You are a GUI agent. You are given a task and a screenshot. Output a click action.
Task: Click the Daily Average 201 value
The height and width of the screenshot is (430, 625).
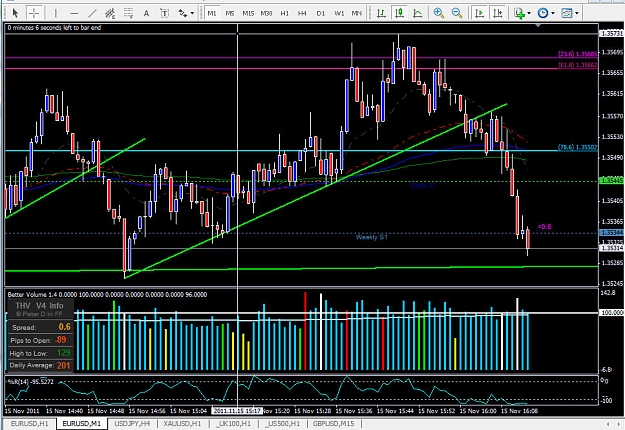tap(63, 365)
